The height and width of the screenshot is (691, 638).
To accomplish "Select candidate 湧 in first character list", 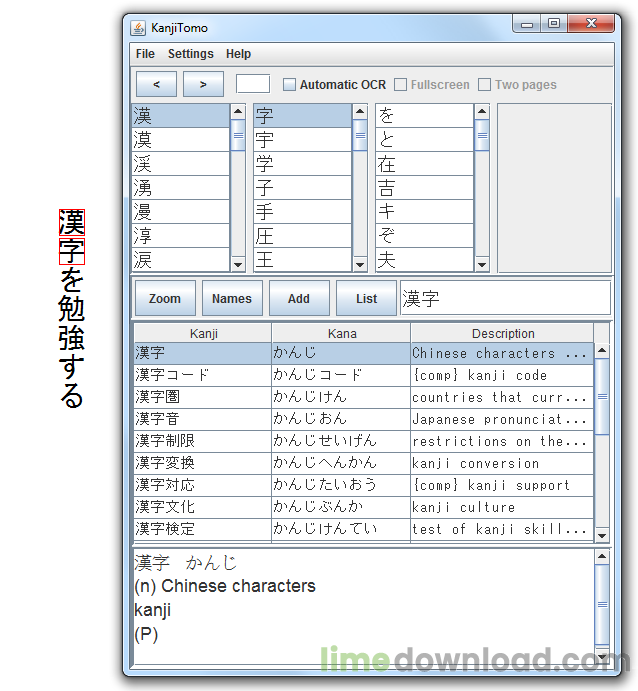I will click(x=181, y=188).
